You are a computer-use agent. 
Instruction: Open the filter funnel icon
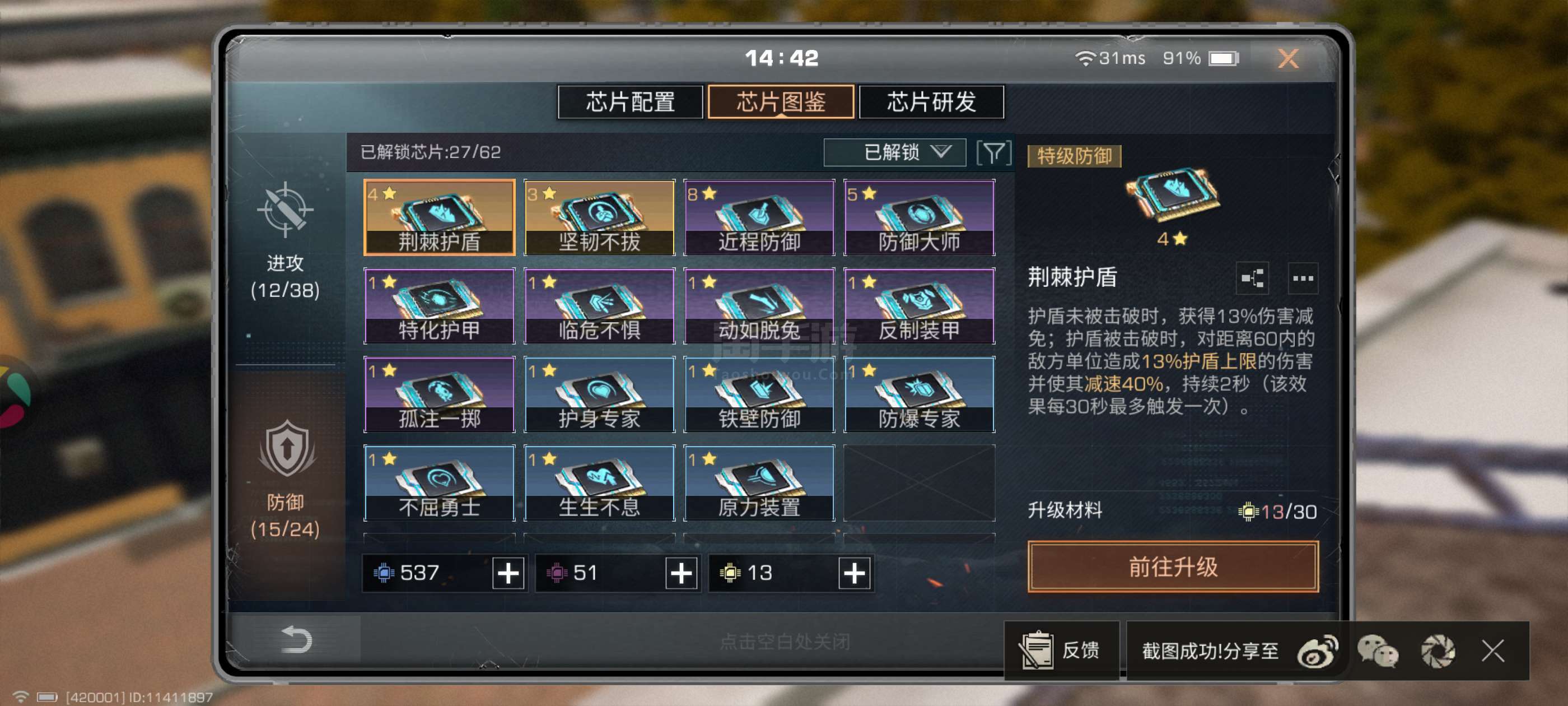coord(993,152)
